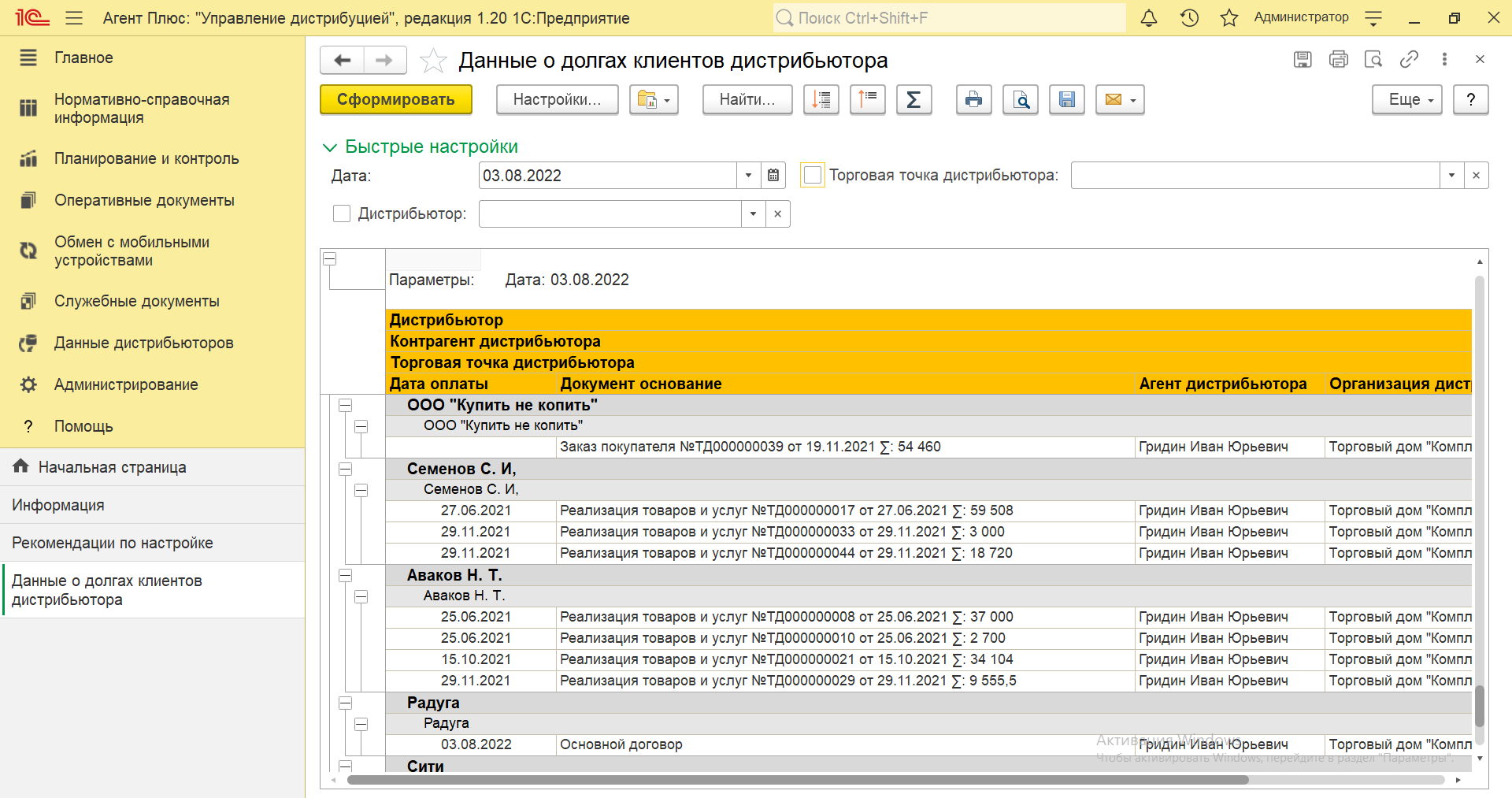Clear the Дистрибьютор field
Screen dimensions: 1512x798
tap(777, 213)
